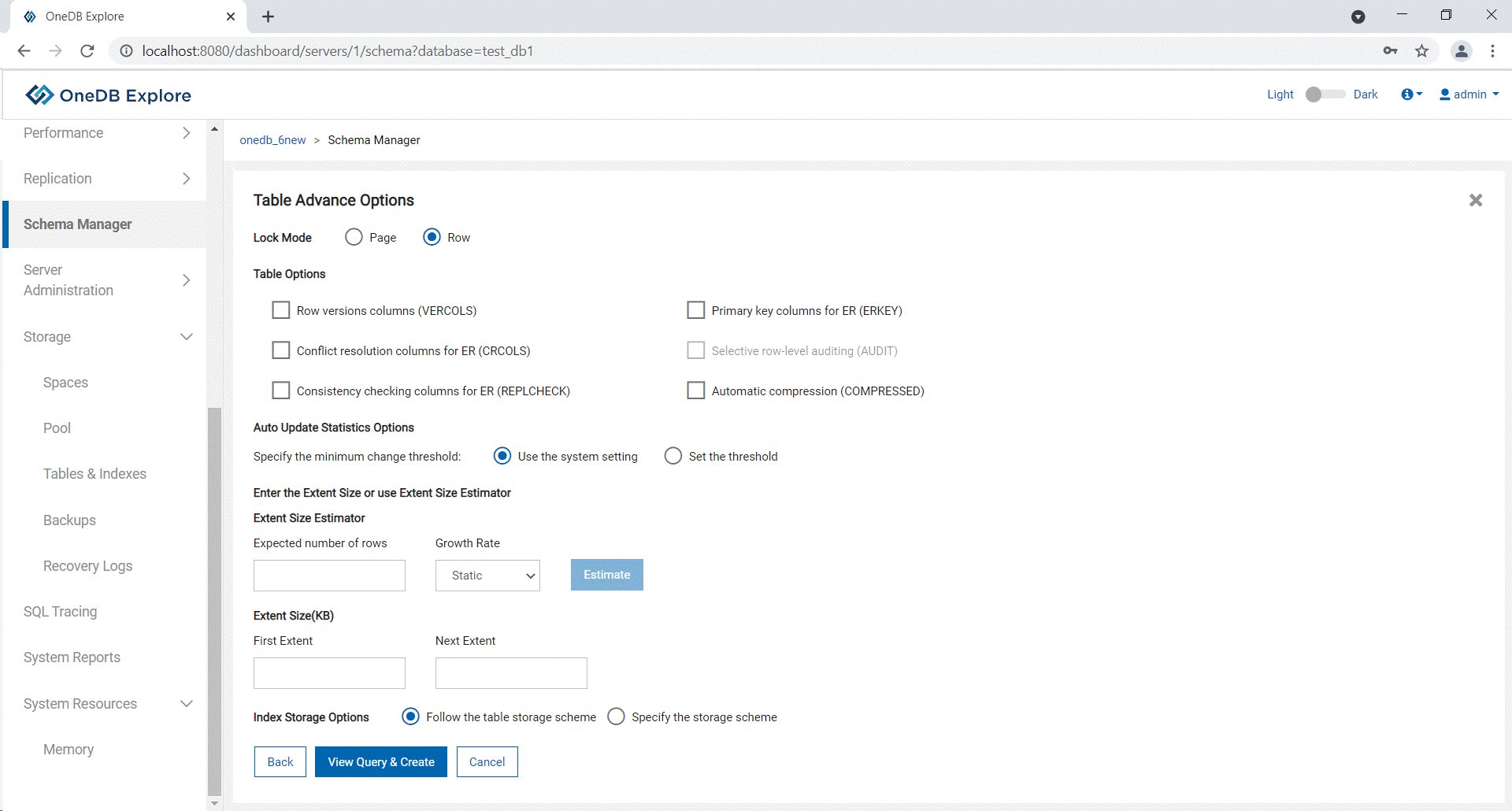Open a new browser tab
The image size is (1512, 811).
click(268, 17)
